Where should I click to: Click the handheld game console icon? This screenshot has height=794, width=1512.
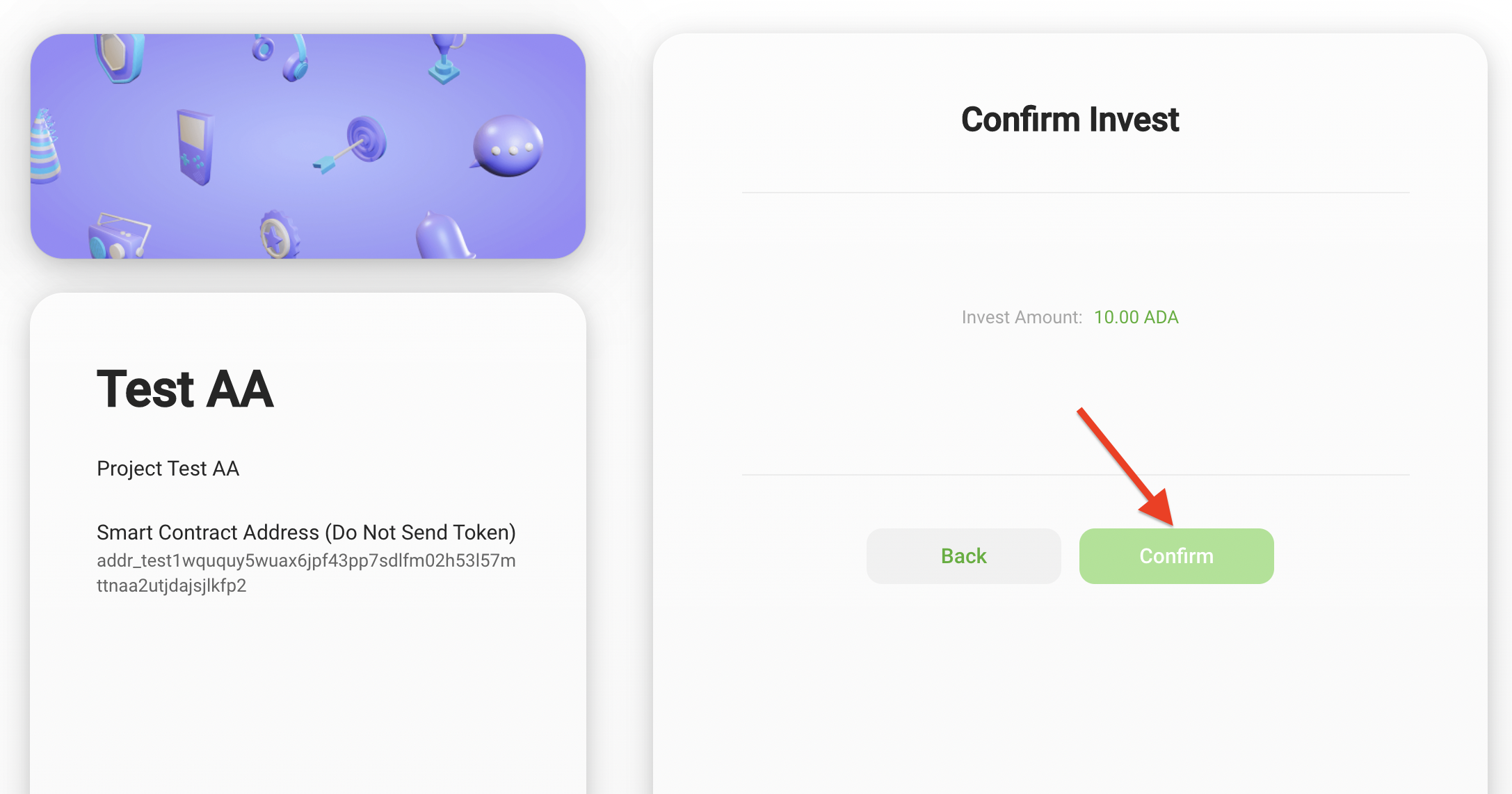[195, 147]
